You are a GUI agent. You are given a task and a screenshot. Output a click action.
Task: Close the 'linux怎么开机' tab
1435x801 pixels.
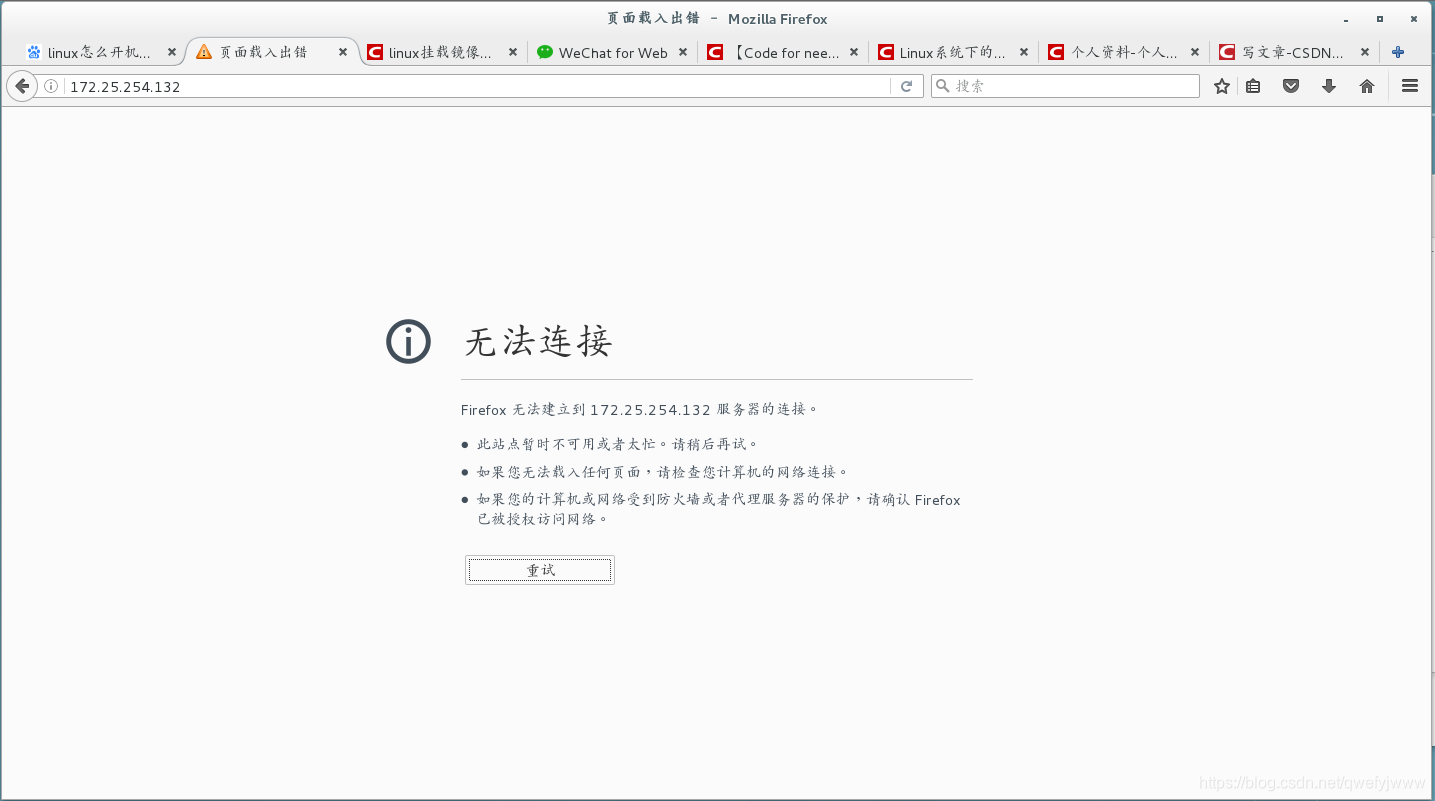[x=172, y=53]
